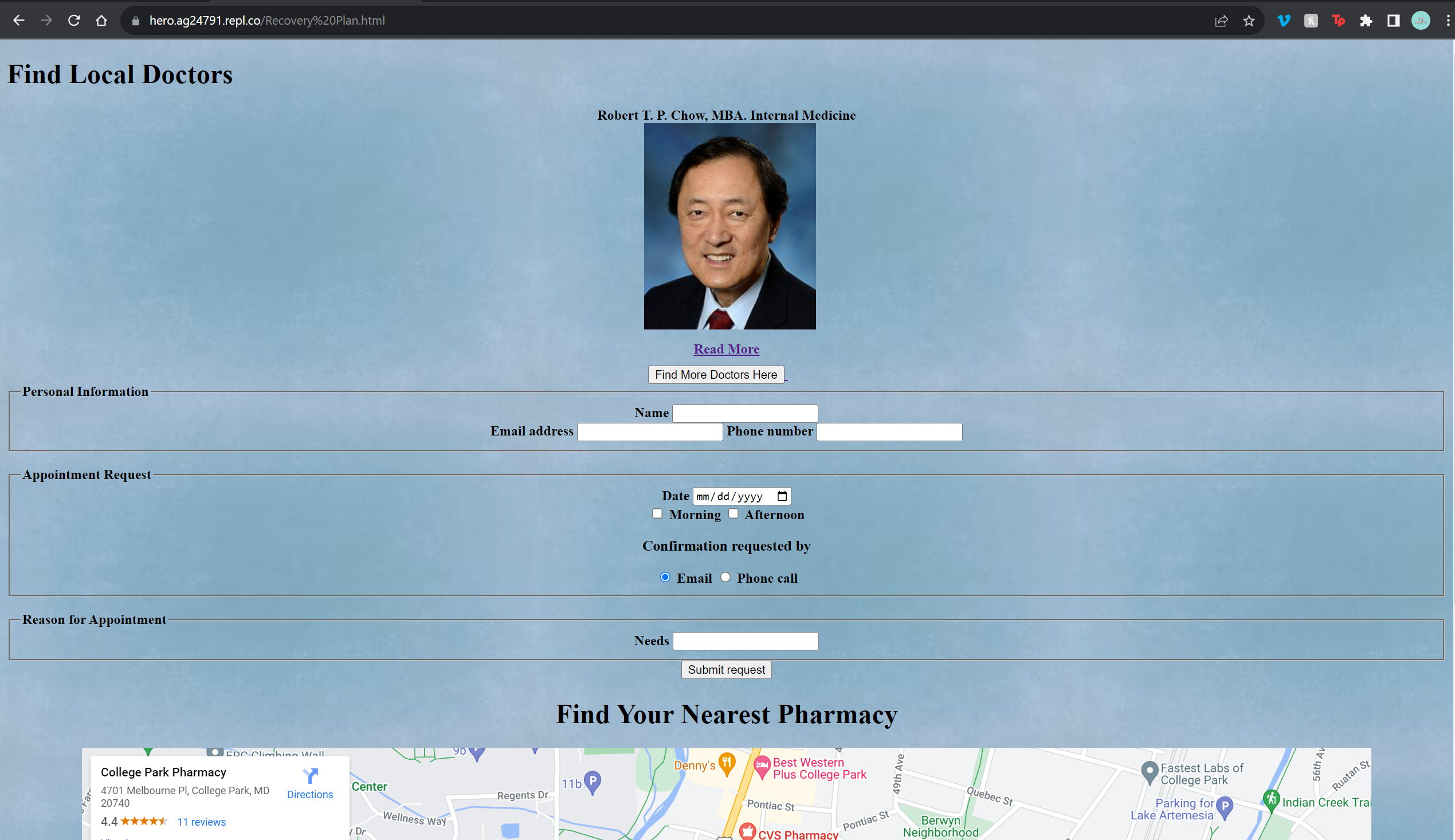Bookmark page with star icon
Image resolution: width=1455 pixels, height=840 pixels.
pos(1249,21)
